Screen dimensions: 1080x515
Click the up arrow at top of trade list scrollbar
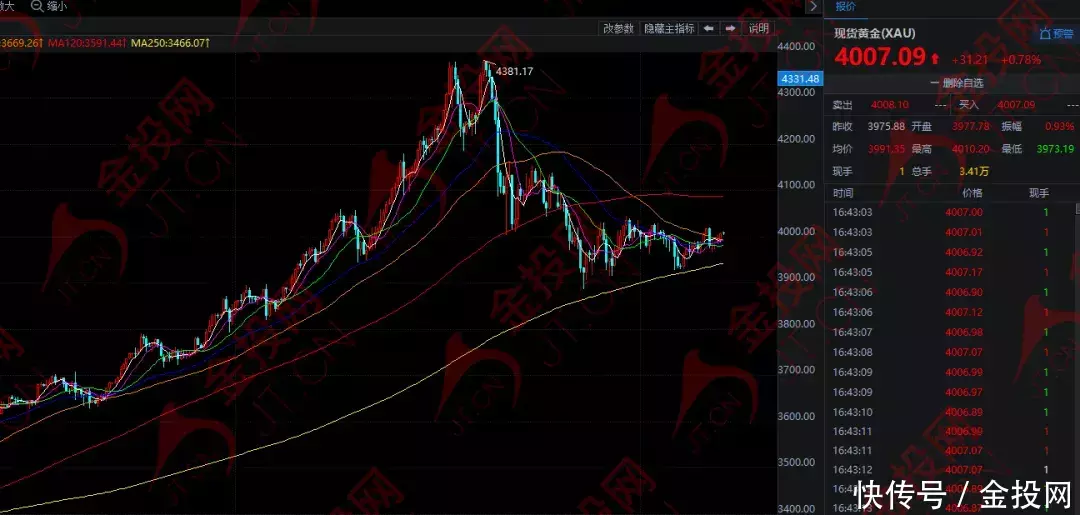click(1075, 207)
